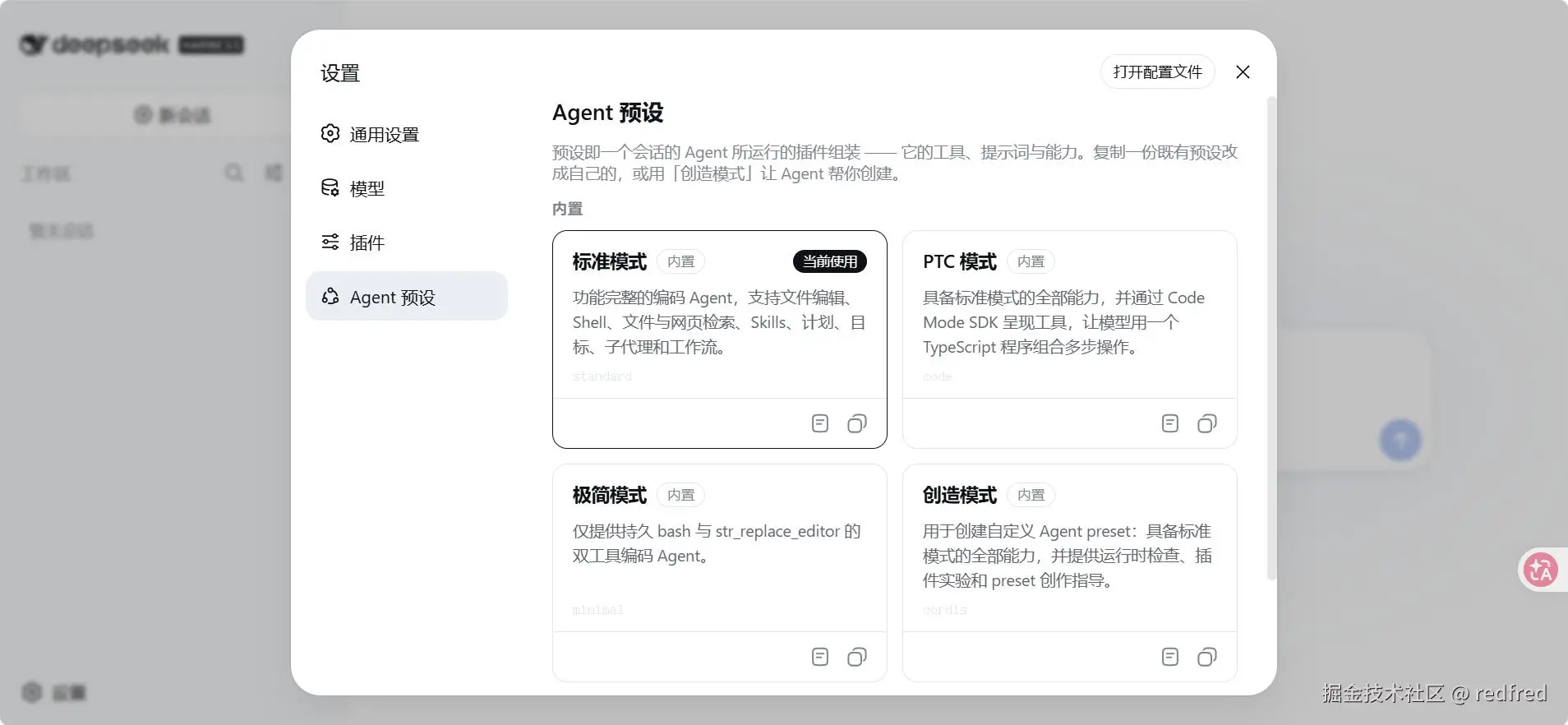1568x725 pixels.
Task: Duplicate the 标准模式 preset
Action: pos(857,423)
